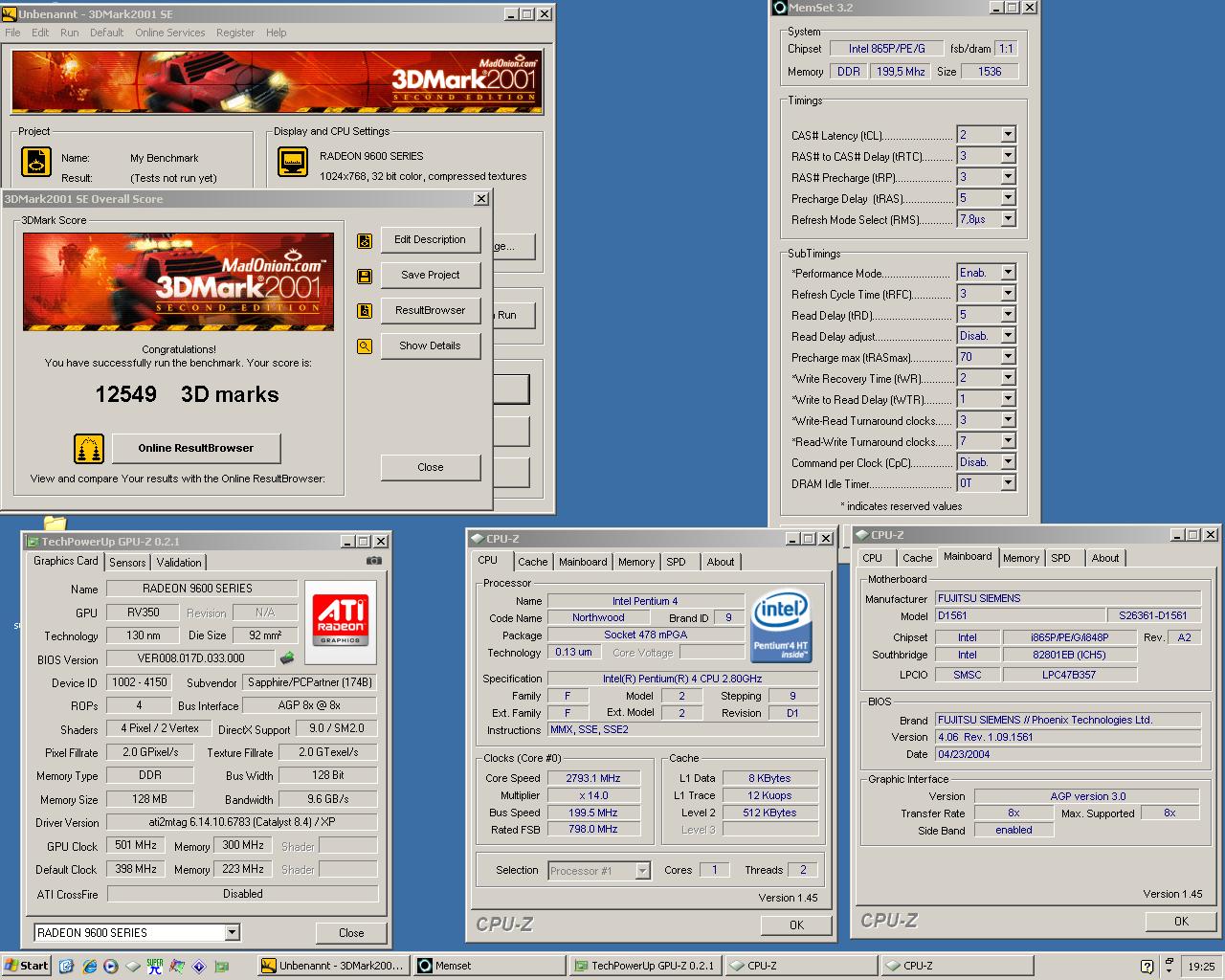
Task: Click the ATI Radeon logo in GPU-Z
Action: pos(340,620)
